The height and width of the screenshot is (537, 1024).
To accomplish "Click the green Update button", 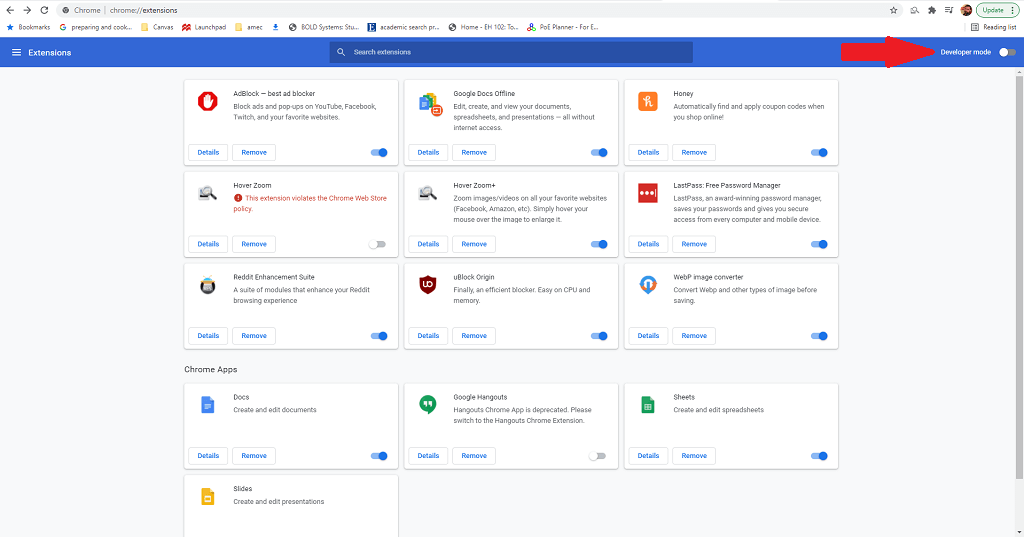I will (993, 10).
